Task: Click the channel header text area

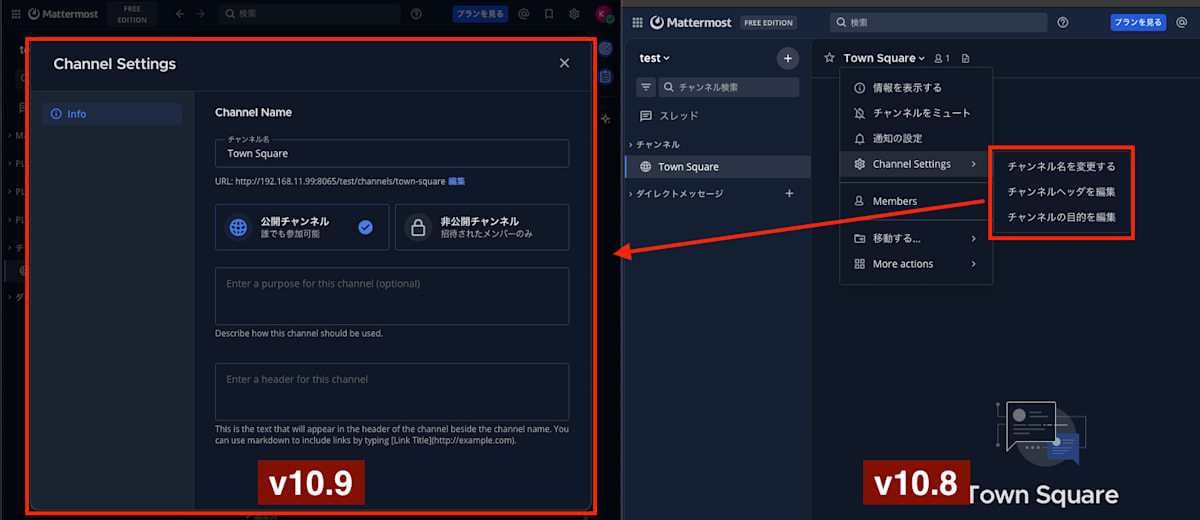Action: tap(392, 392)
